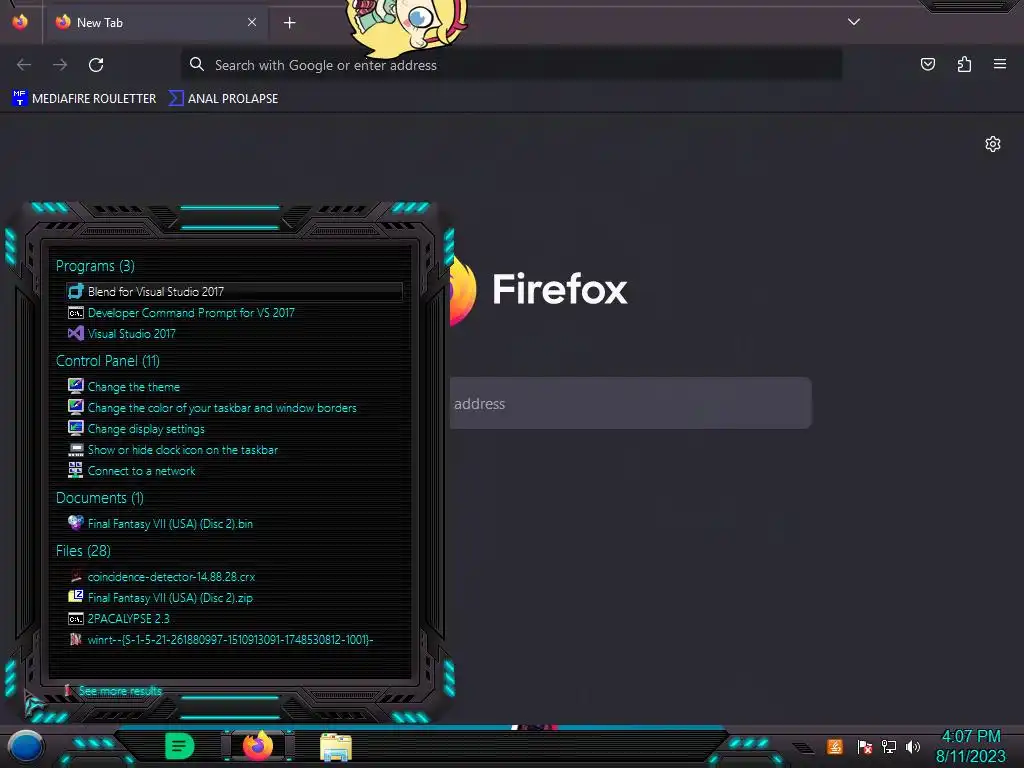Click the Firefox taskbar icon
The image size is (1024, 768).
[258, 746]
